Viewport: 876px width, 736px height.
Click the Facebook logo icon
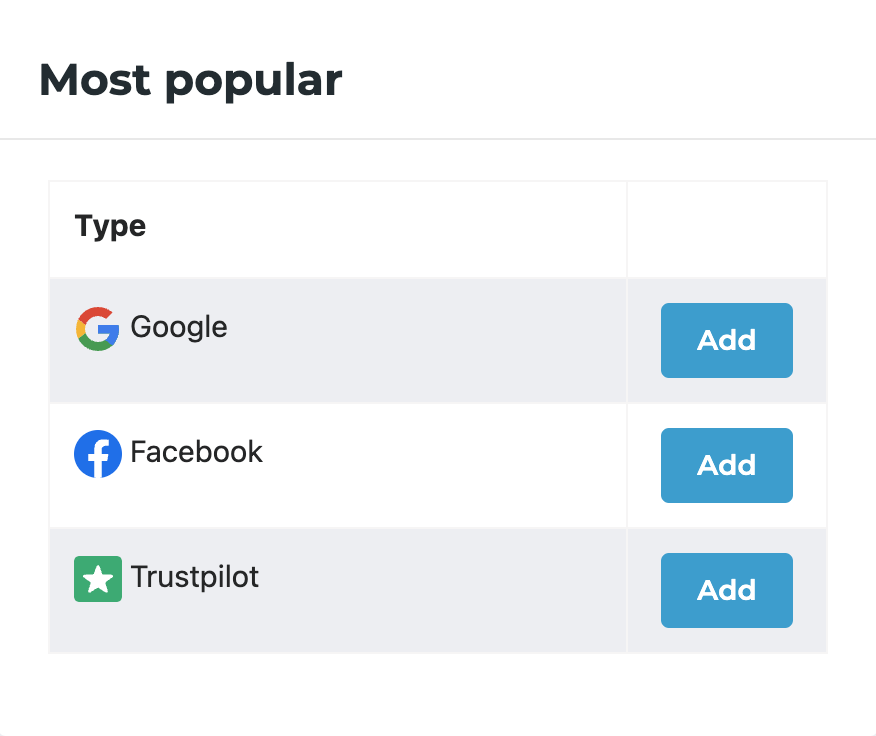pyautogui.click(x=97, y=454)
